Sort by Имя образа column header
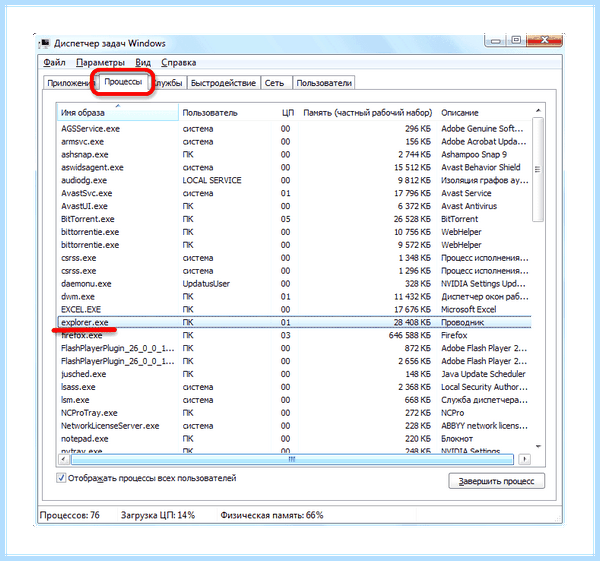The image size is (600, 561). pos(117,113)
